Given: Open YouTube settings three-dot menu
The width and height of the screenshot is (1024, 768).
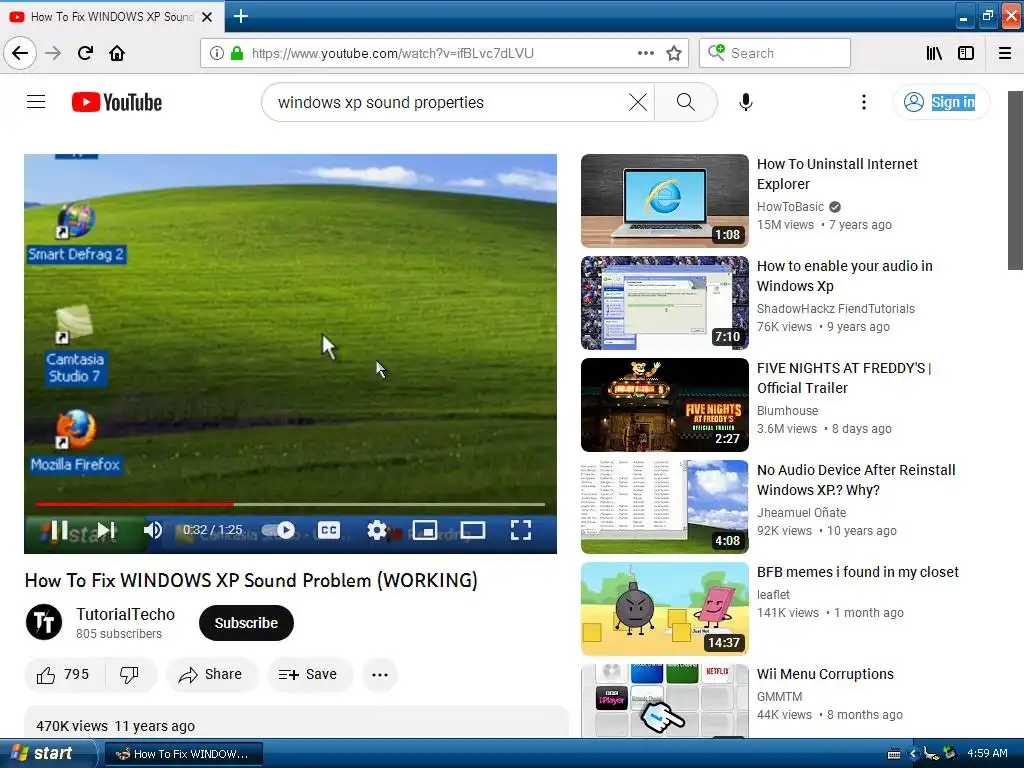Looking at the screenshot, I should click(863, 102).
